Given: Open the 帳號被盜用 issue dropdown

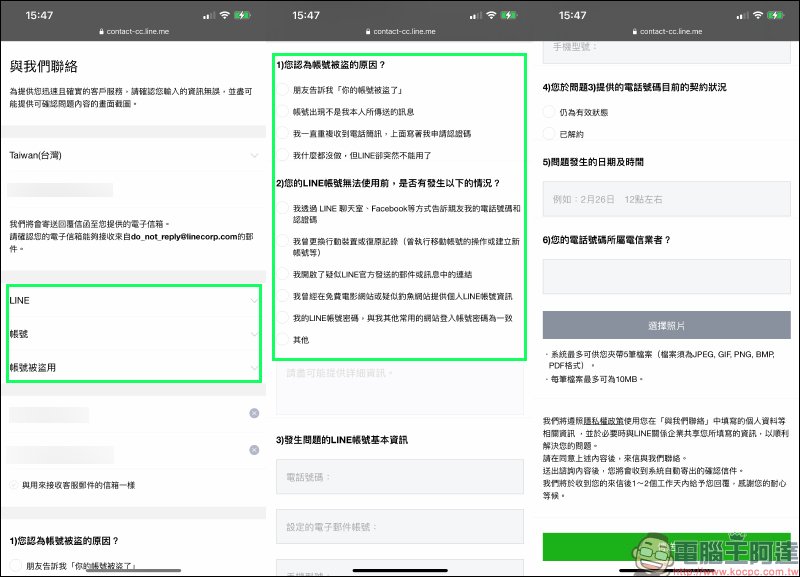Looking at the screenshot, I should 134,367.
